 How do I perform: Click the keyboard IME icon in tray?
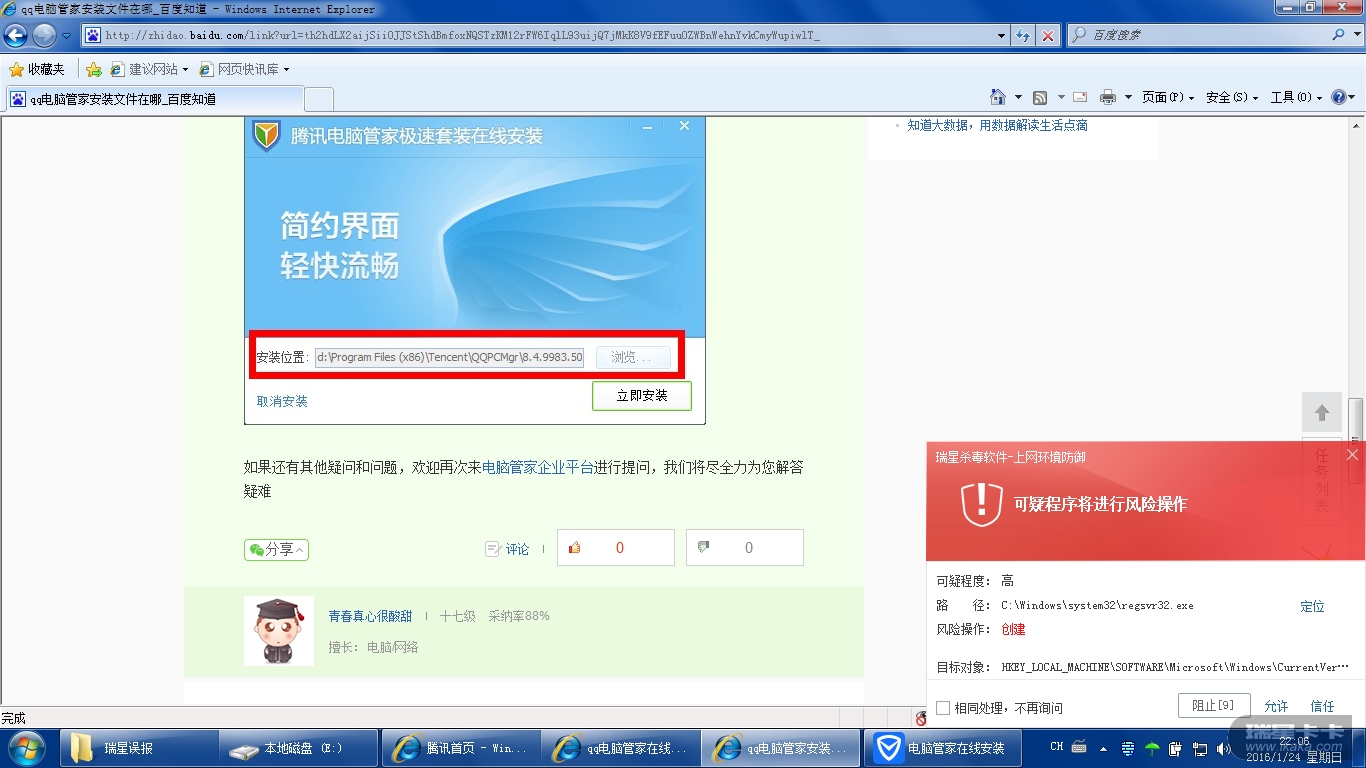1080,747
